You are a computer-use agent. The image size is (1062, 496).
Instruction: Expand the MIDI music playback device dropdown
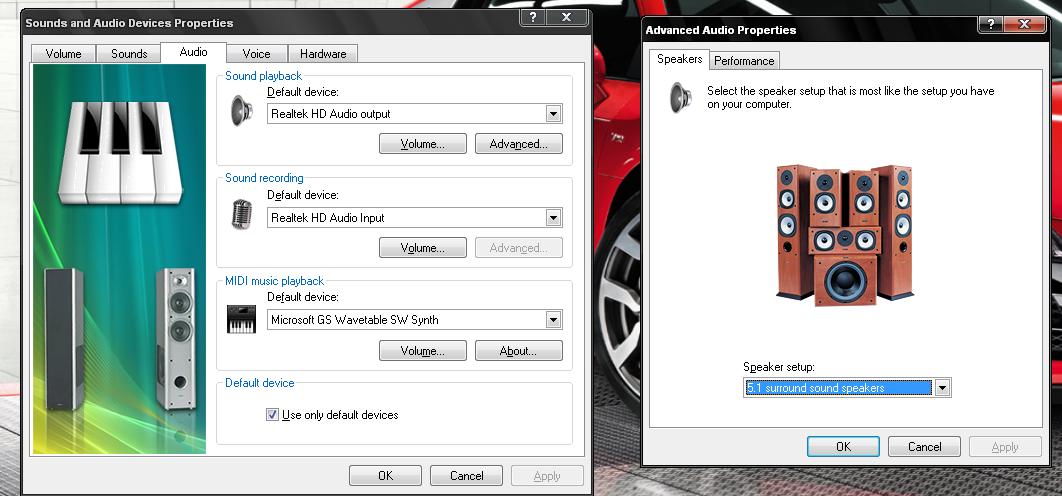pos(553,320)
